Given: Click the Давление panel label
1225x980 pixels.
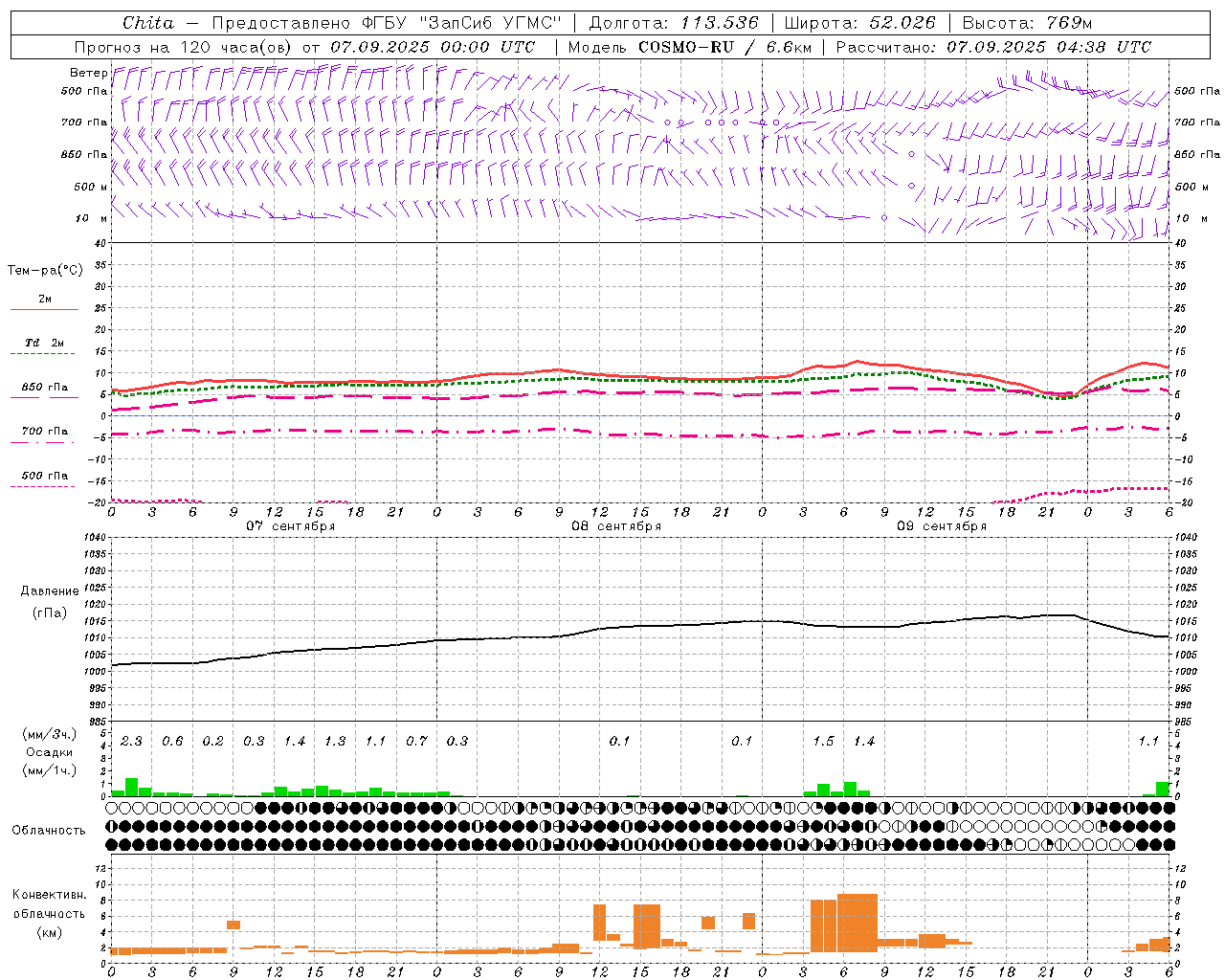Looking at the screenshot, I should pyautogui.click(x=50, y=591).
